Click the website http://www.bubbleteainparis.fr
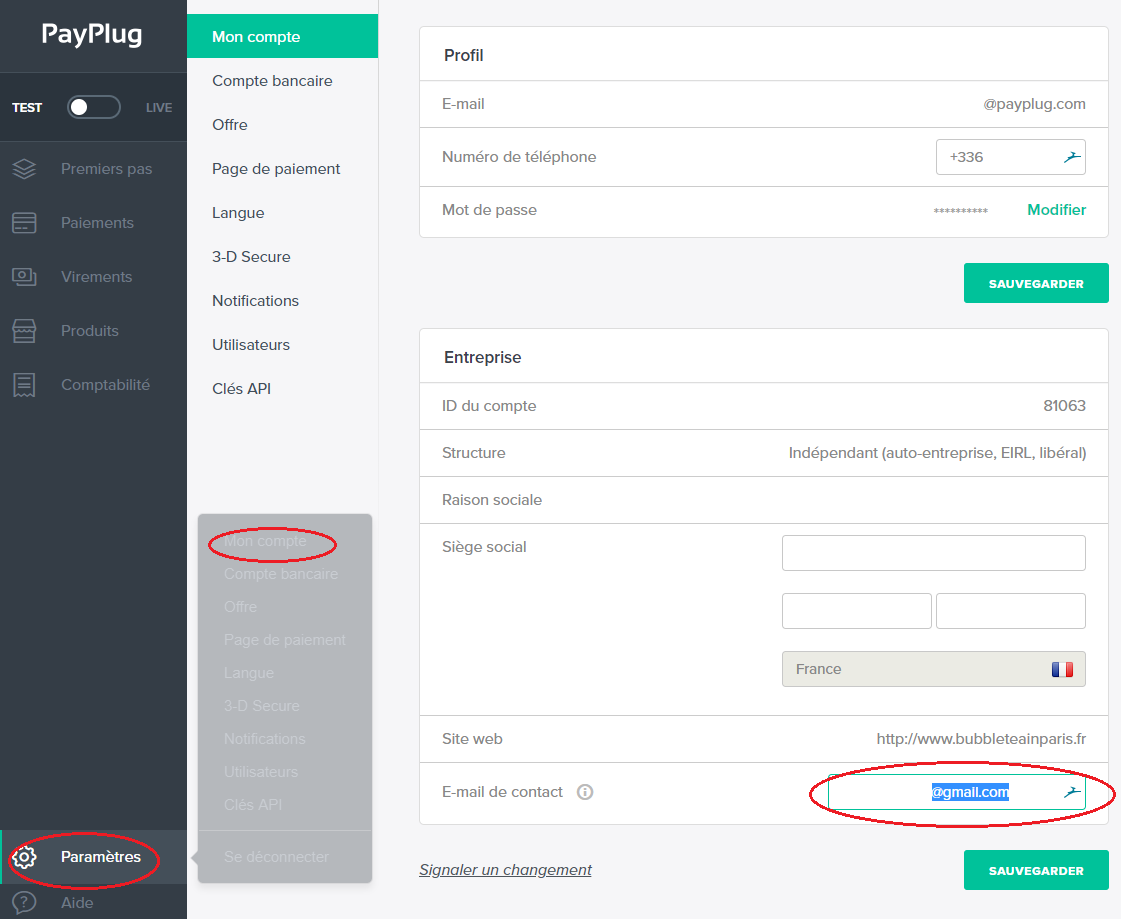 [x=982, y=739]
